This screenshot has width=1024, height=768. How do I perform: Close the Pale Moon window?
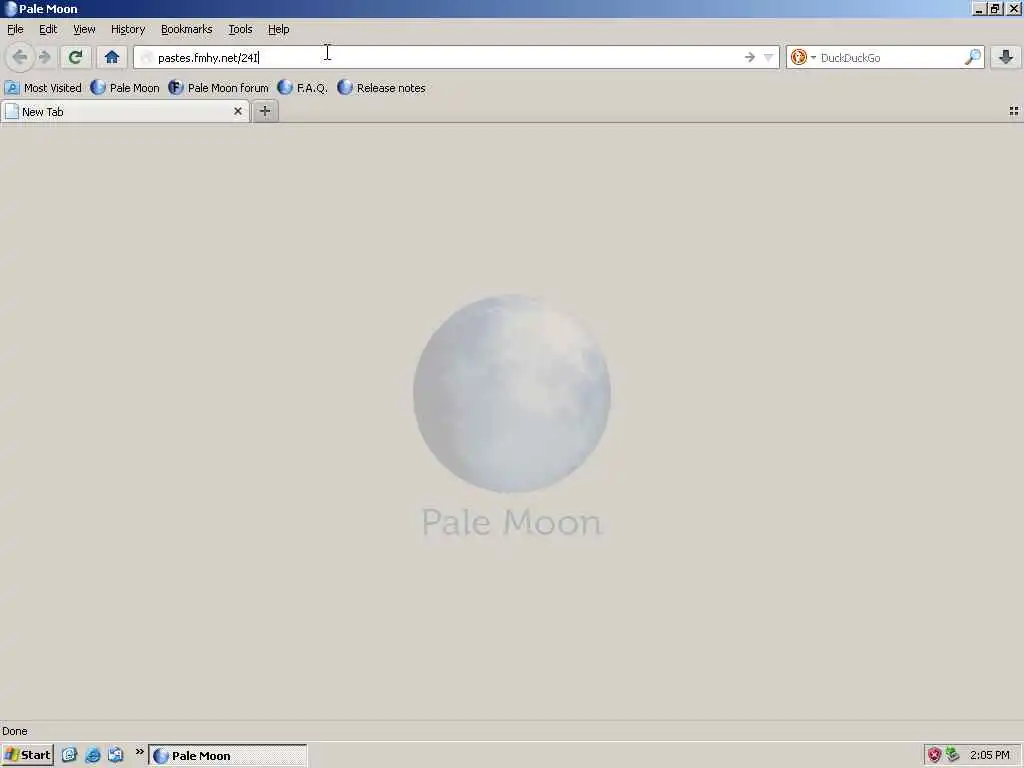1014,9
